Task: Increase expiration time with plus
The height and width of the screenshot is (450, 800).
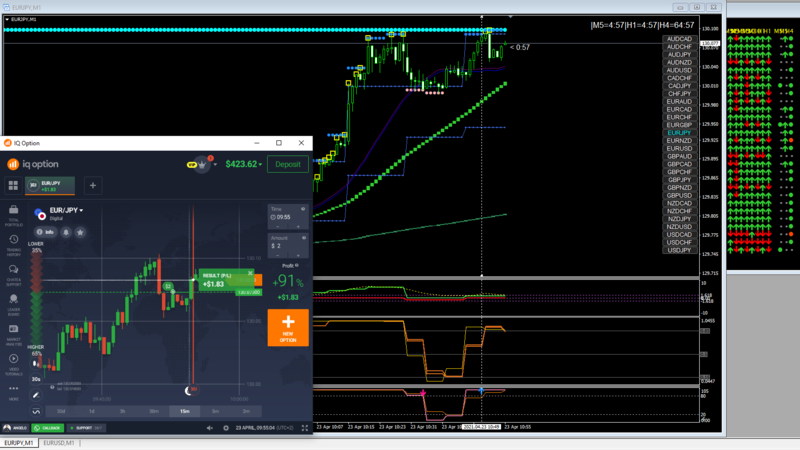Action: (298, 226)
